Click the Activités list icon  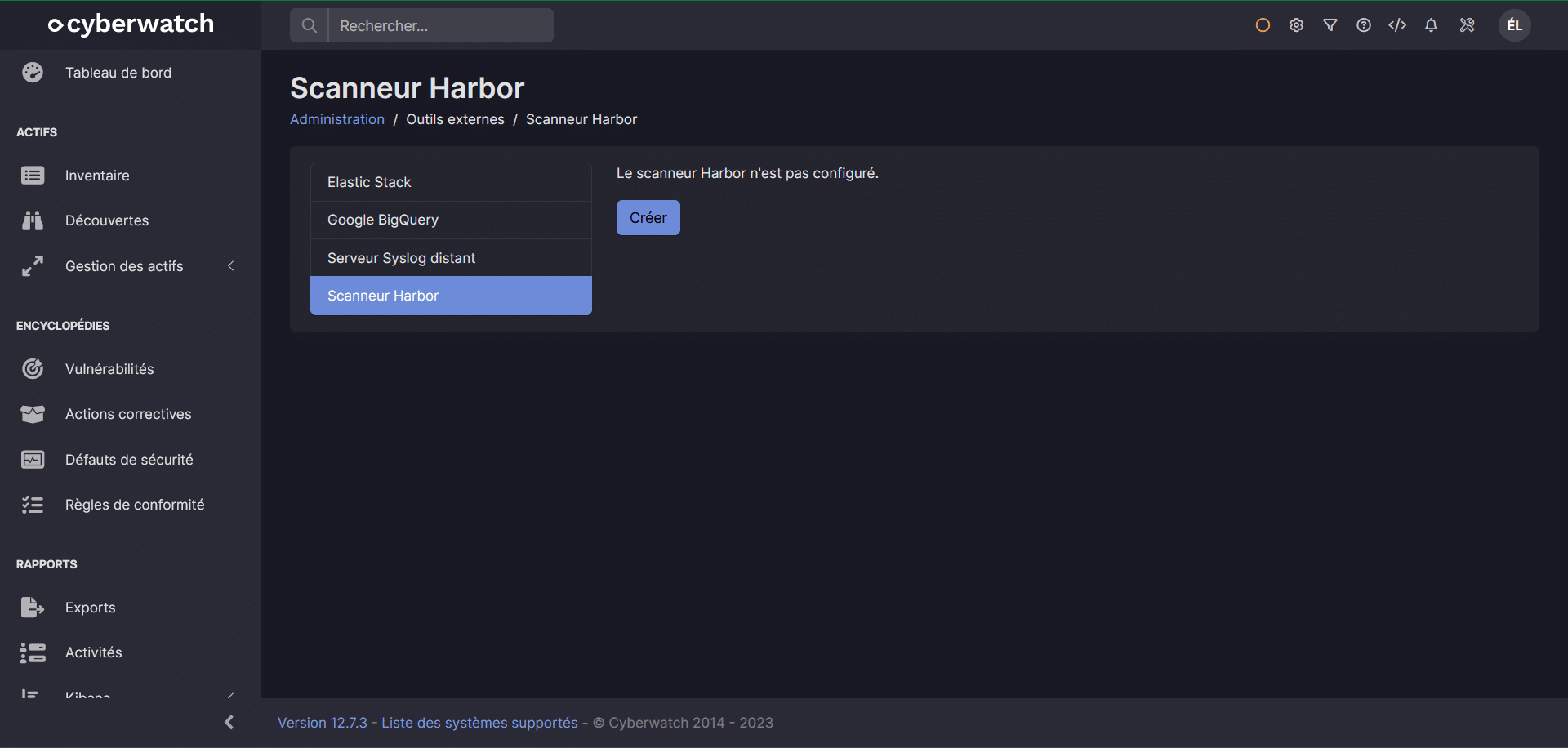(33, 652)
